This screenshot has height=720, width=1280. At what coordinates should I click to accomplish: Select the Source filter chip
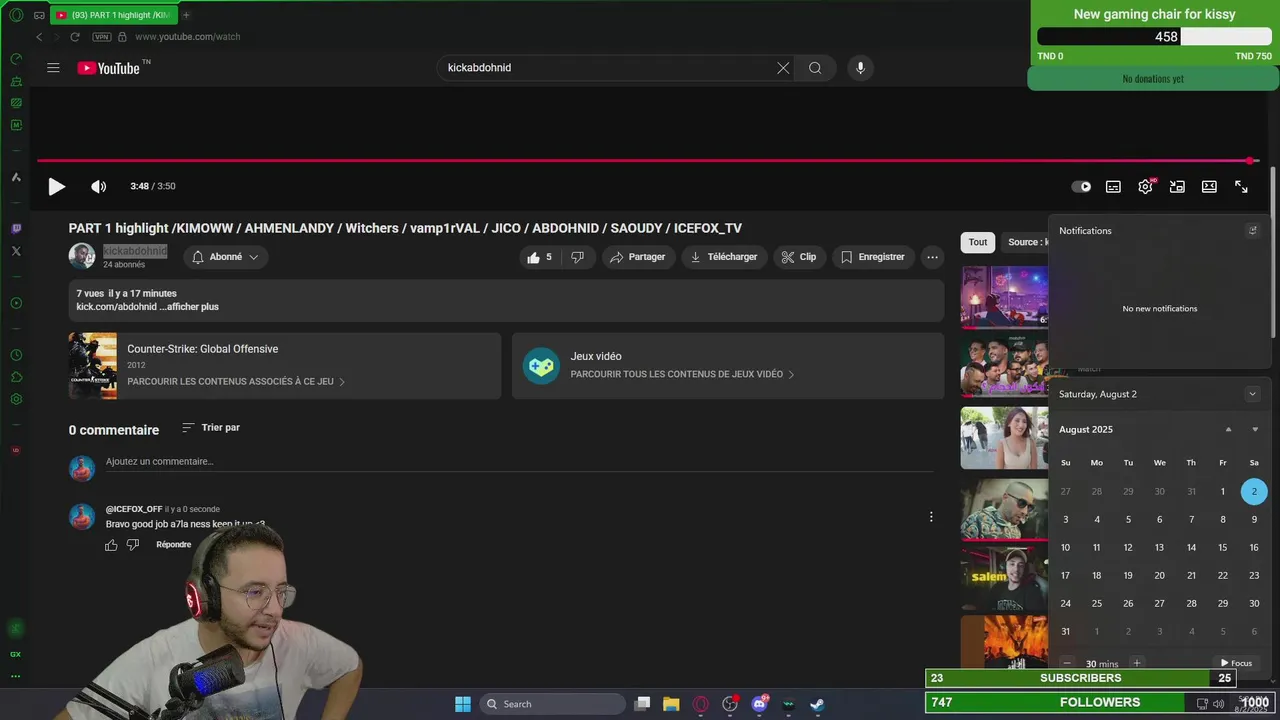[1025, 242]
